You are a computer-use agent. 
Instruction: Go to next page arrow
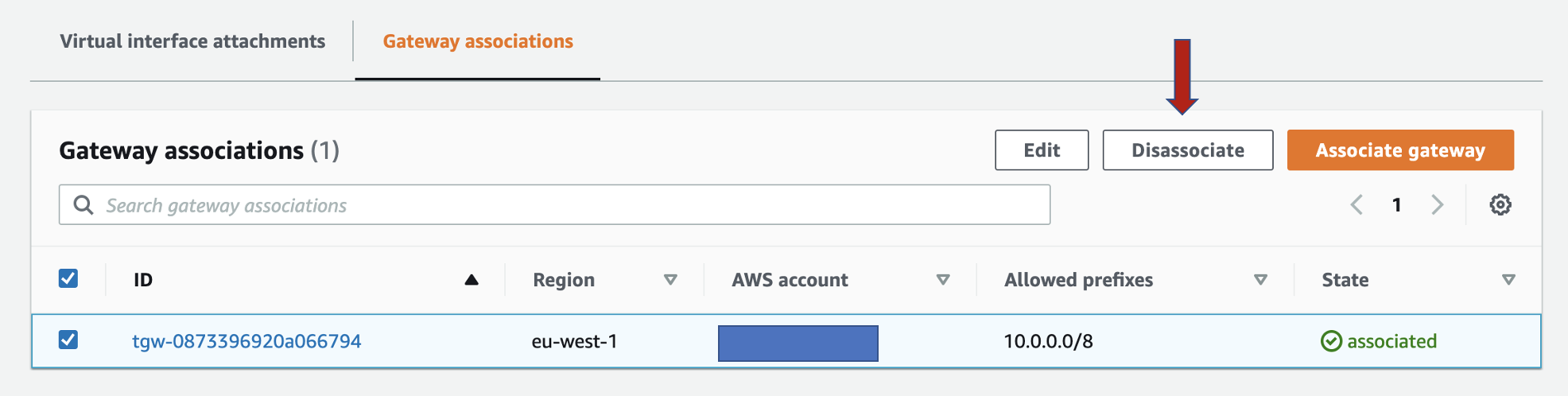pyautogui.click(x=1438, y=205)
